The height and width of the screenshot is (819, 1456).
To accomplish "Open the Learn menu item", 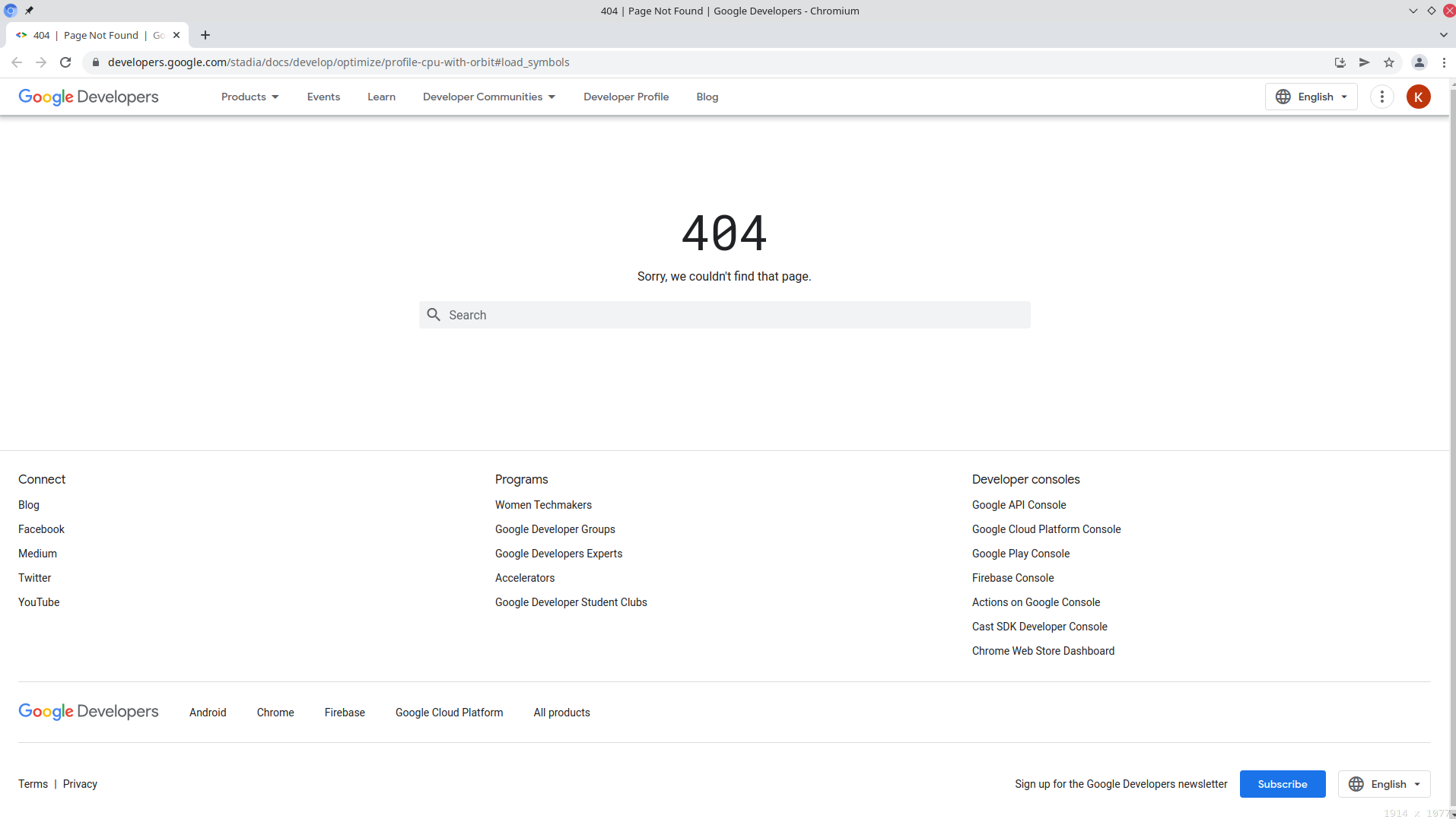I will tap(381, 97).
